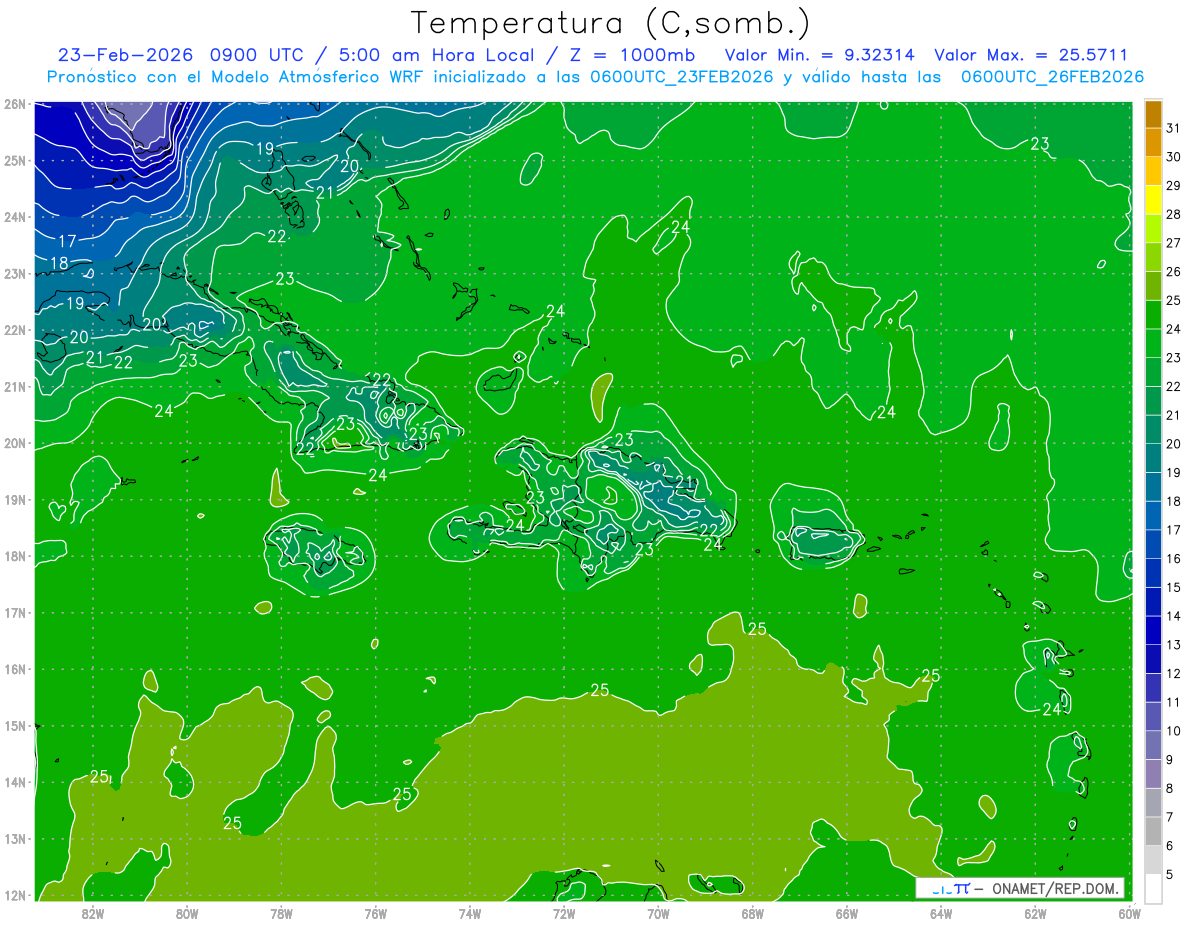This screenshot has height=927, width=1200.
Task: Click the "72W" longitude axis label
Action: pos(564,913)
